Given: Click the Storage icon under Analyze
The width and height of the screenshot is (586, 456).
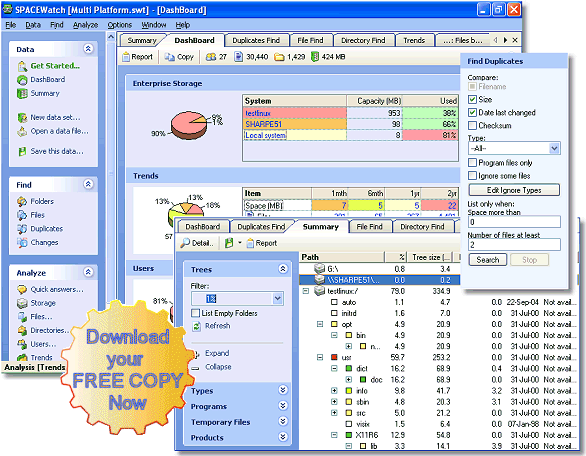Looking at the screenshot, I should click(22, 303).
